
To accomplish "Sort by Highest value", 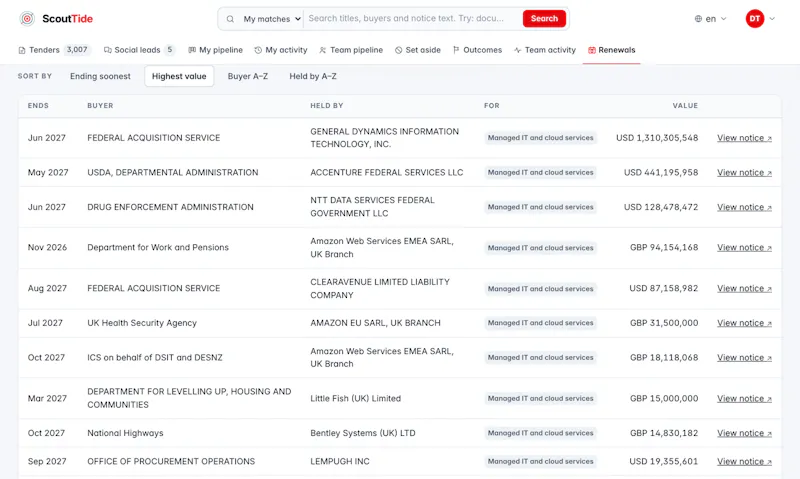I will click(179, 76).
